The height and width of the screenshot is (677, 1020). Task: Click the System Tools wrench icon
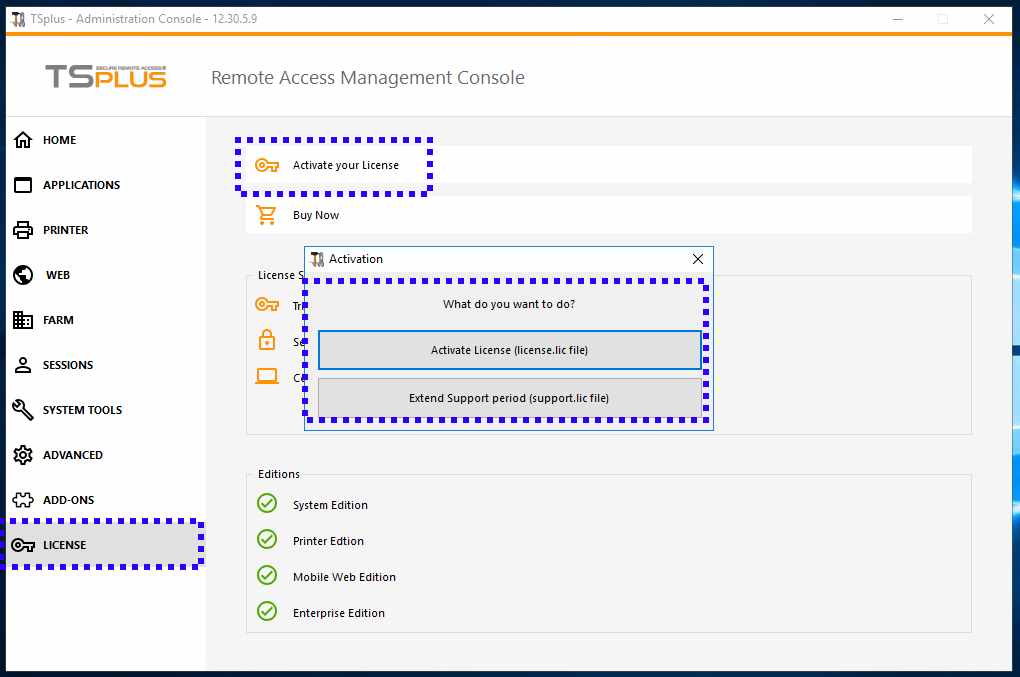(x=23, y=410)
